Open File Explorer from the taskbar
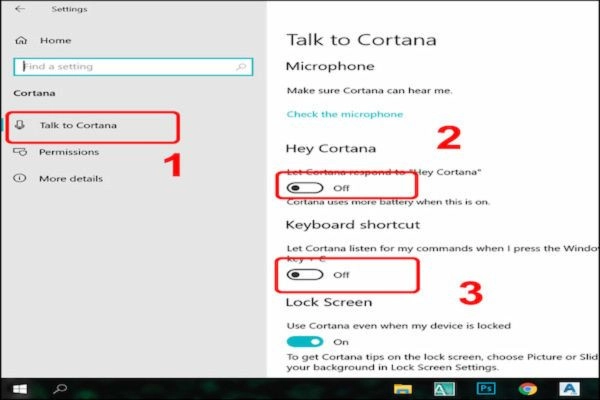 point(403,388)
